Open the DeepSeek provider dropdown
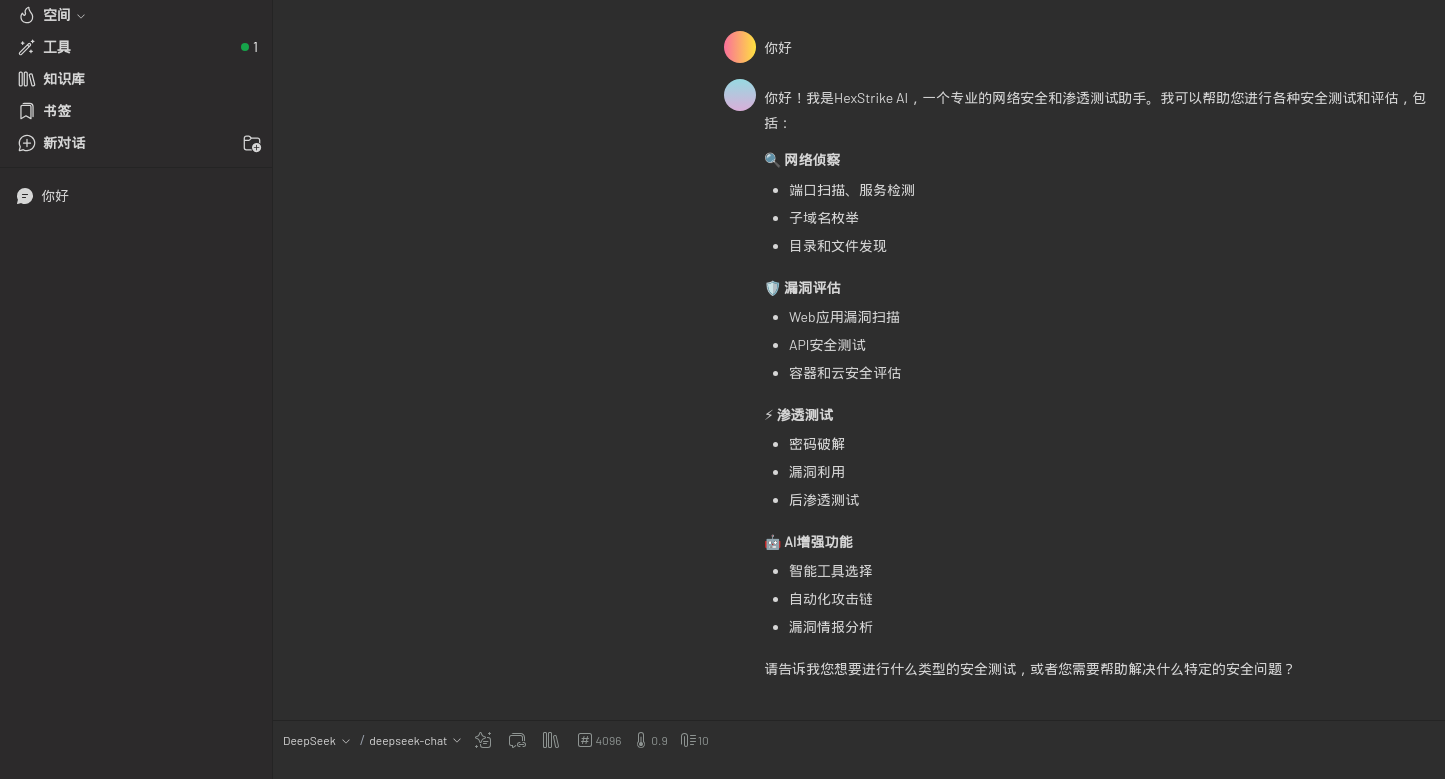1445x779 pixels. (316, 741)
